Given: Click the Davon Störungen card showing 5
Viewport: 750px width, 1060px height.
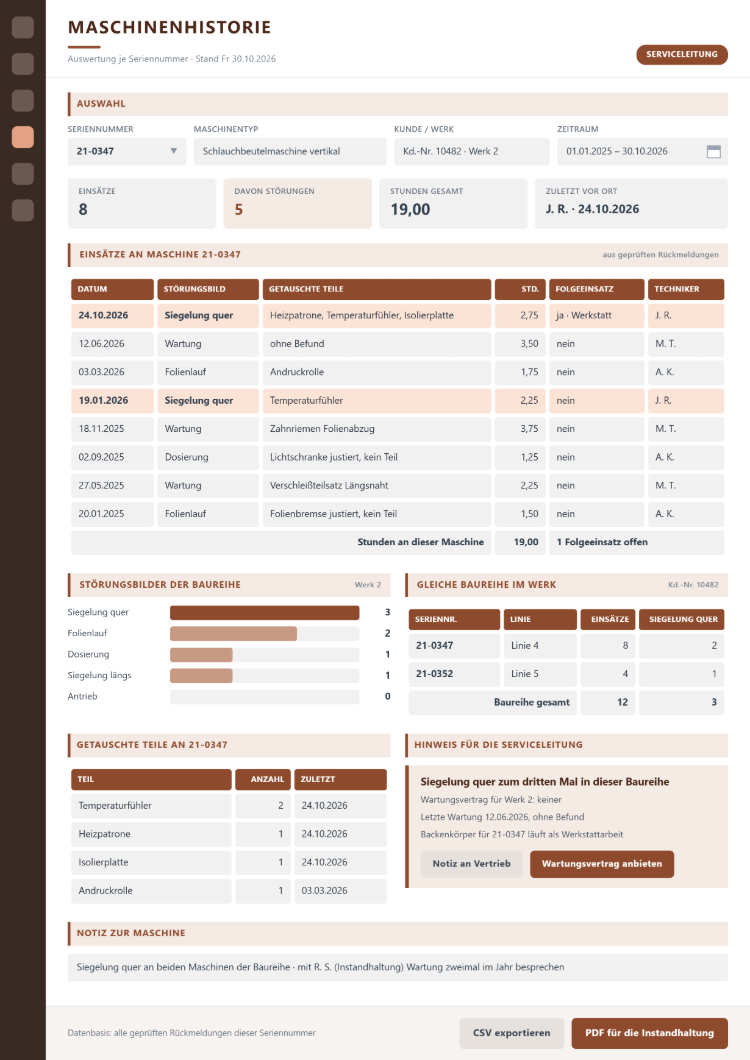Looking at the screenshot, I should click(x=298, y=203).
